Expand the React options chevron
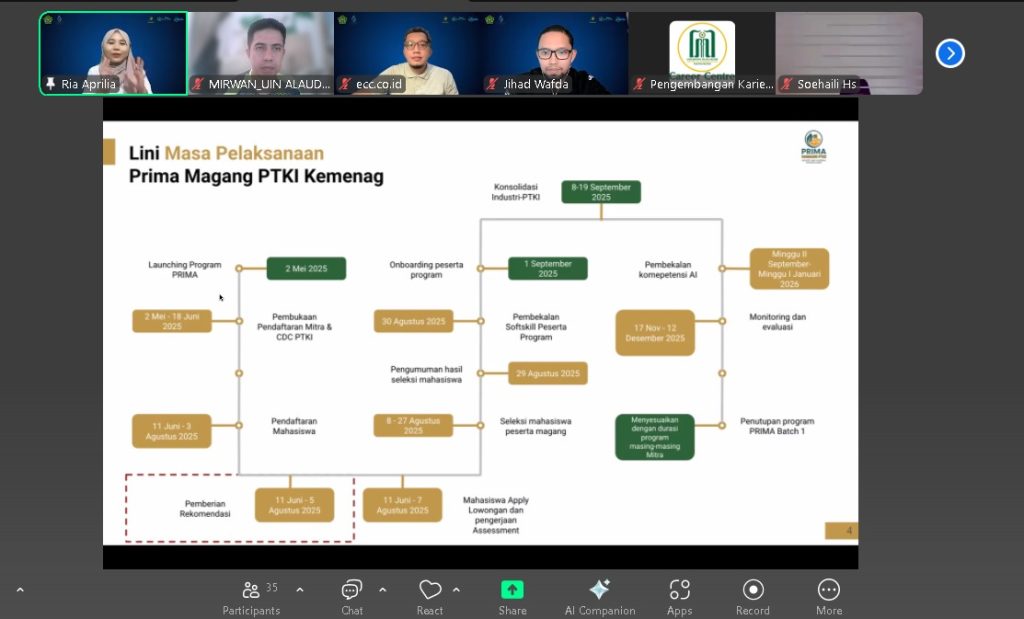 pos(456,590)
